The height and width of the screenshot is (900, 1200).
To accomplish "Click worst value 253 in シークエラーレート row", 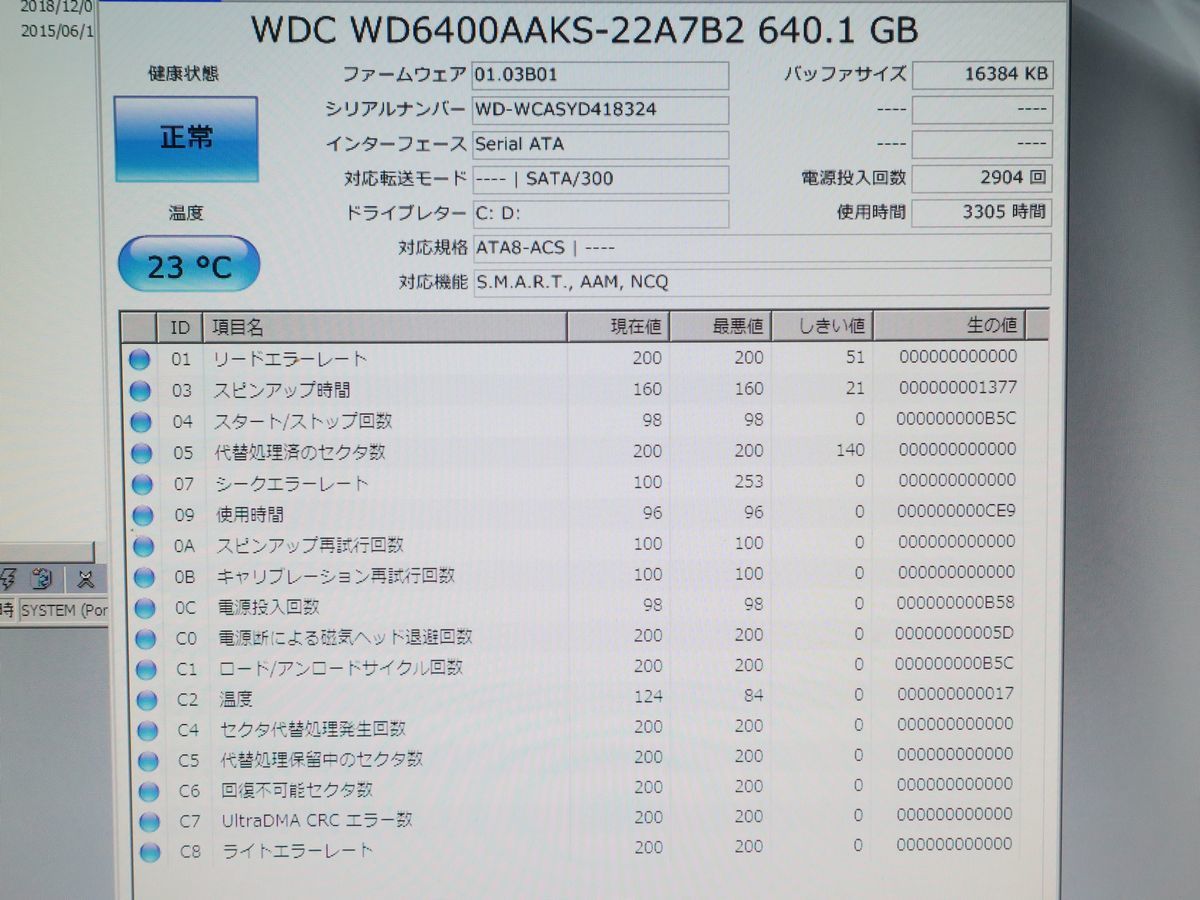I will pyautogui.click(x=748, y=482).
